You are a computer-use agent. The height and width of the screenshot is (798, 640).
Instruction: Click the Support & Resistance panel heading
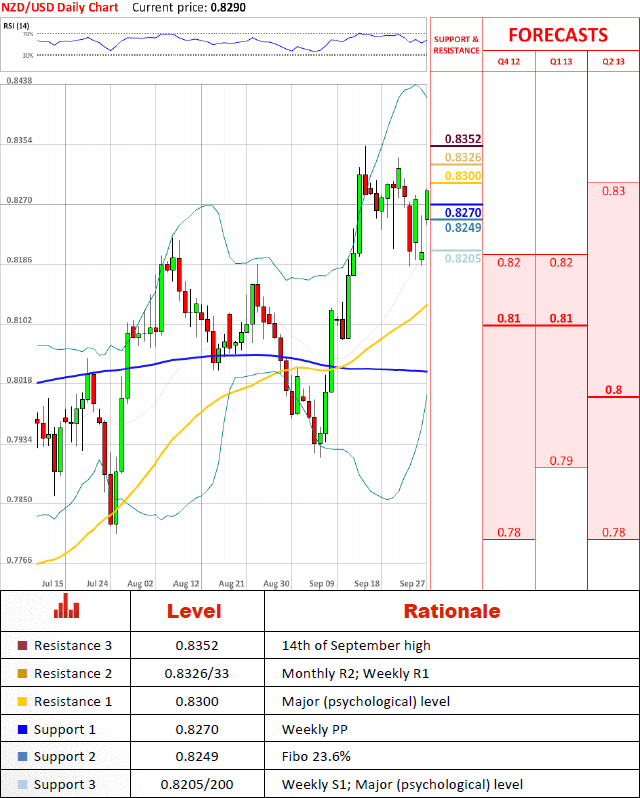tap(456, 45)
